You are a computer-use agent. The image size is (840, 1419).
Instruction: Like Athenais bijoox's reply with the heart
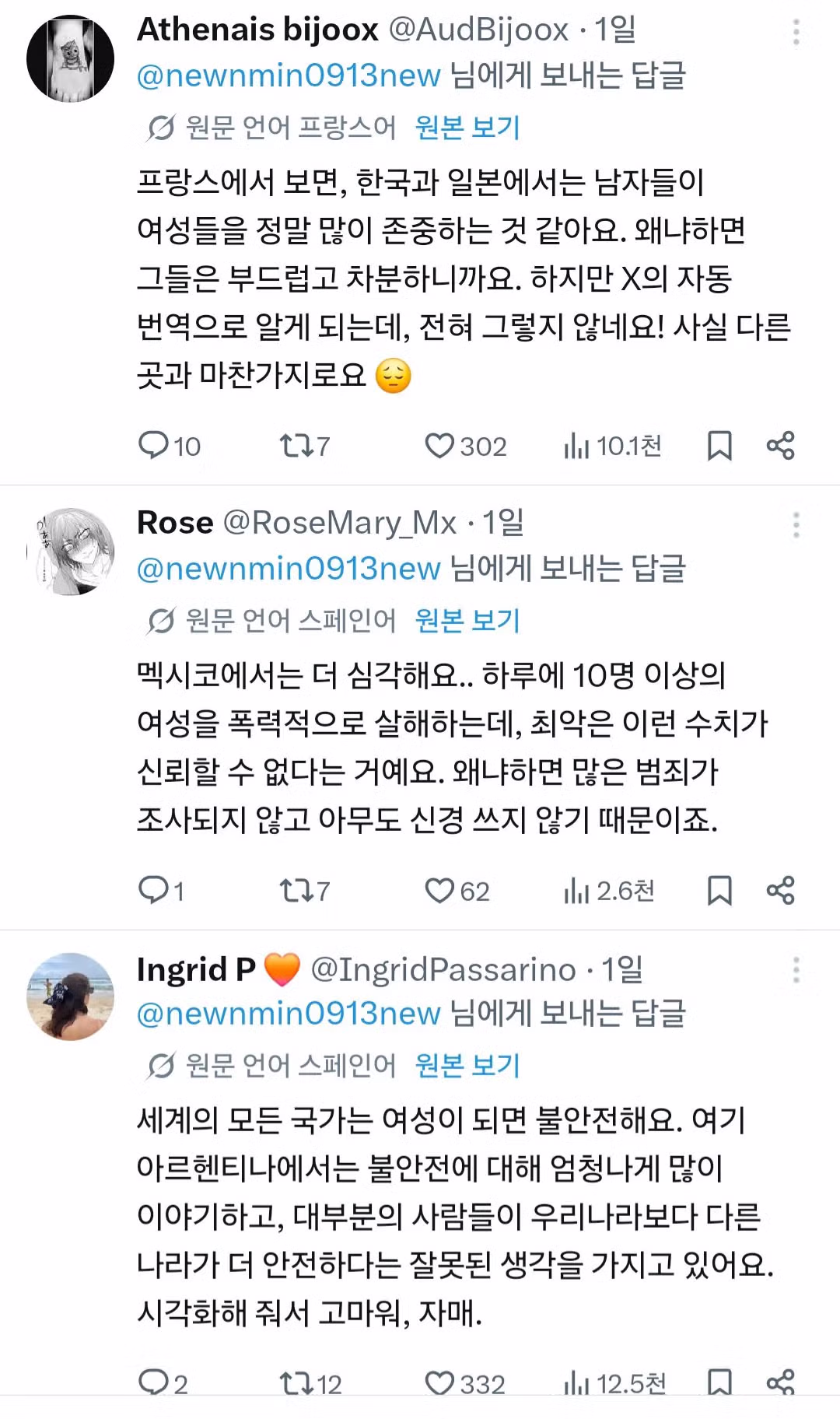tap(441, 445)
